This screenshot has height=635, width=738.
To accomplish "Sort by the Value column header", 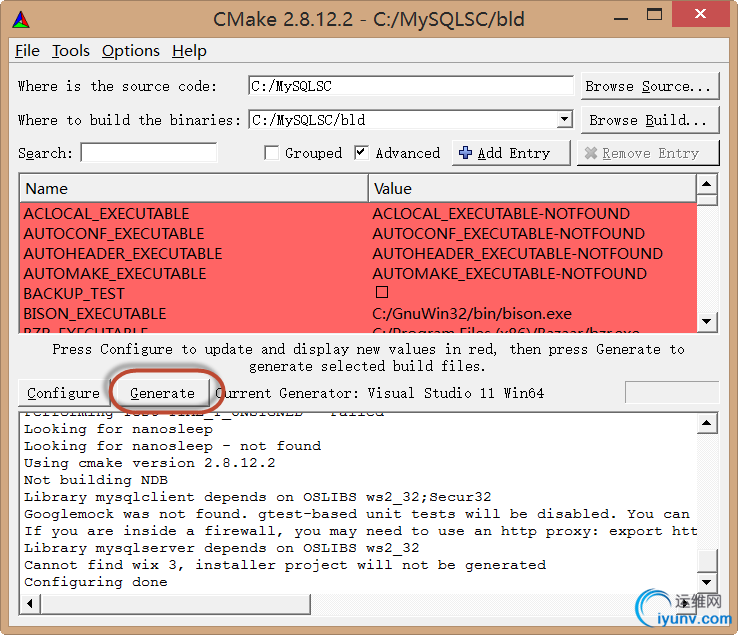I will pos(532,189).
